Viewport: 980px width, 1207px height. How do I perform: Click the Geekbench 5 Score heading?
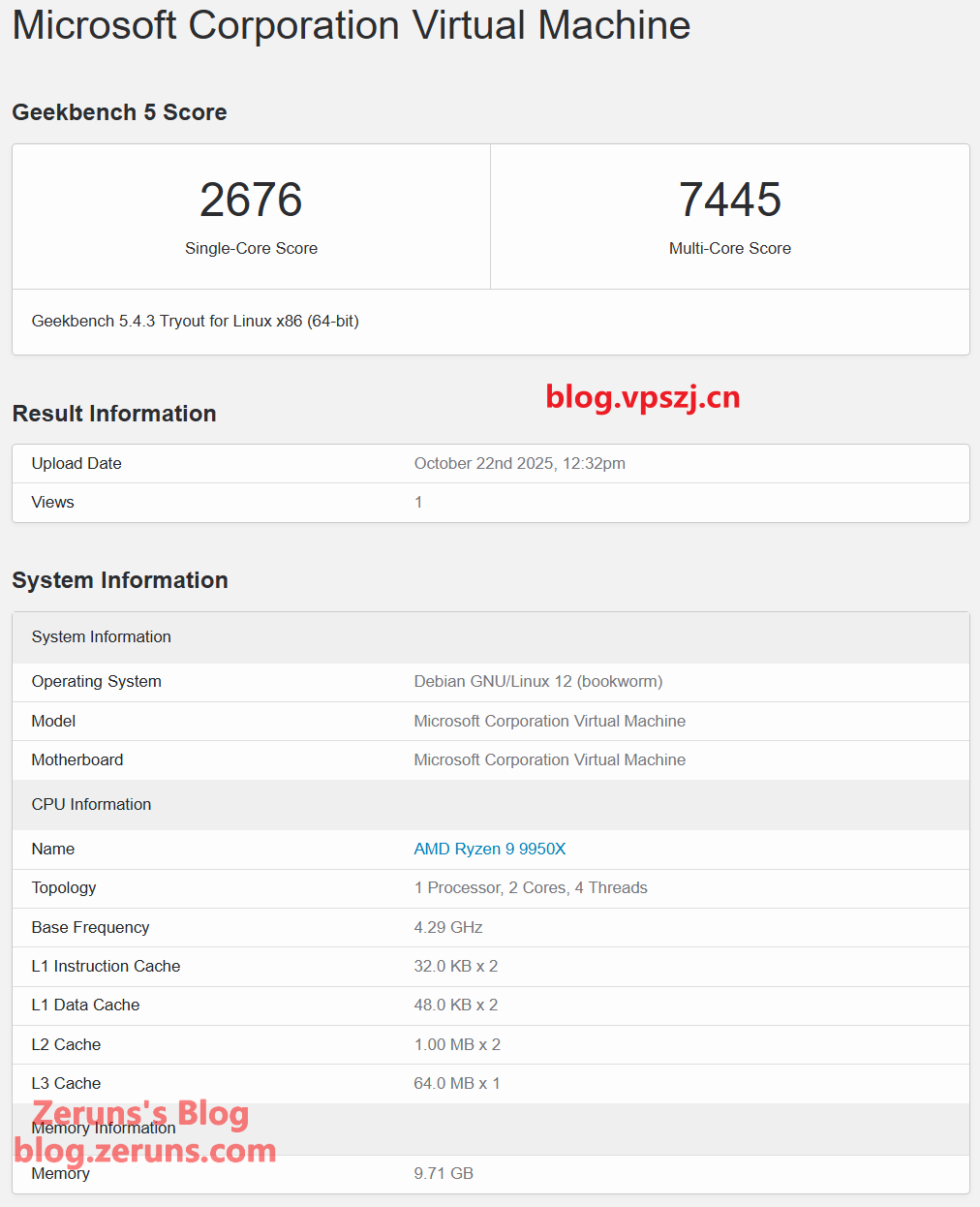[119, 112]
